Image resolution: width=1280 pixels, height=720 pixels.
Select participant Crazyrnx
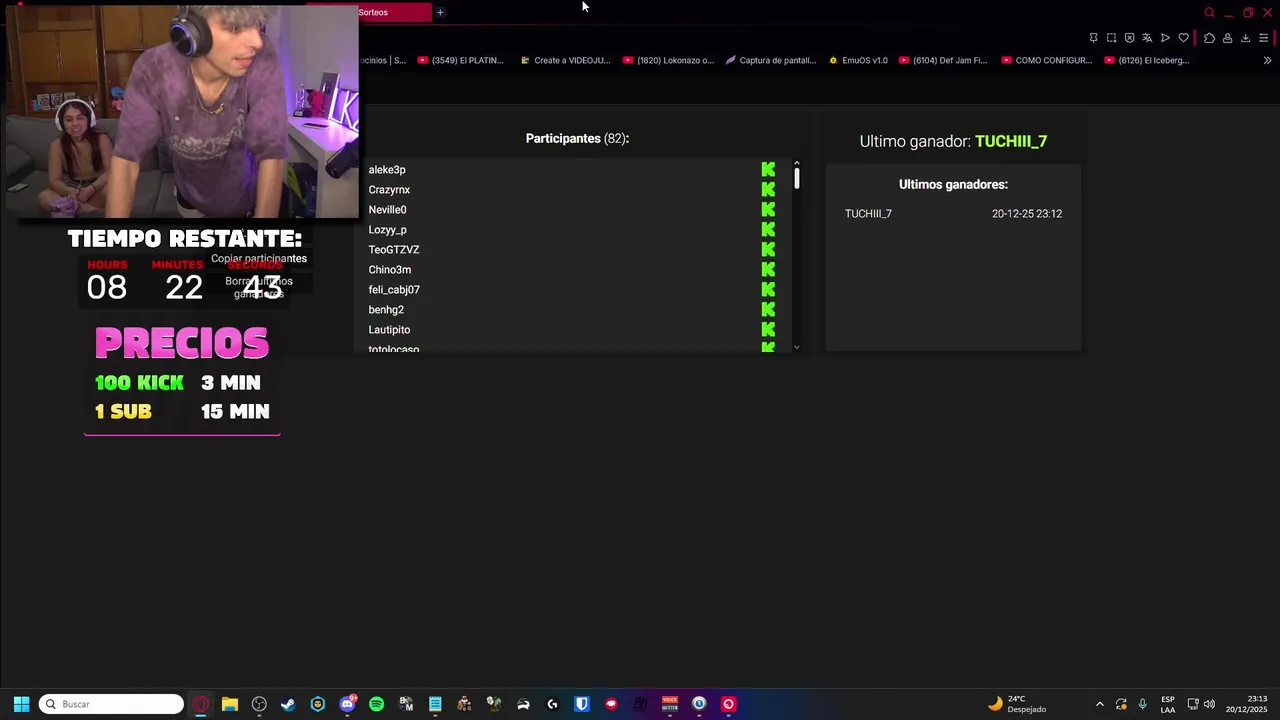point(389,190)
